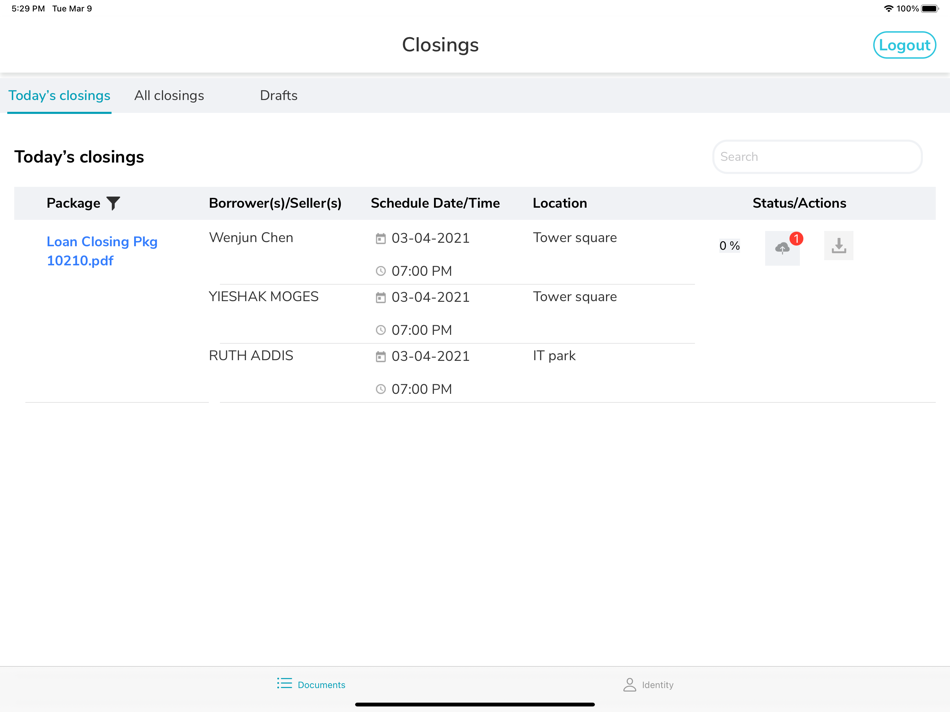Switch to Today's closings tab

pyautogui.click(x=59, y=95)
